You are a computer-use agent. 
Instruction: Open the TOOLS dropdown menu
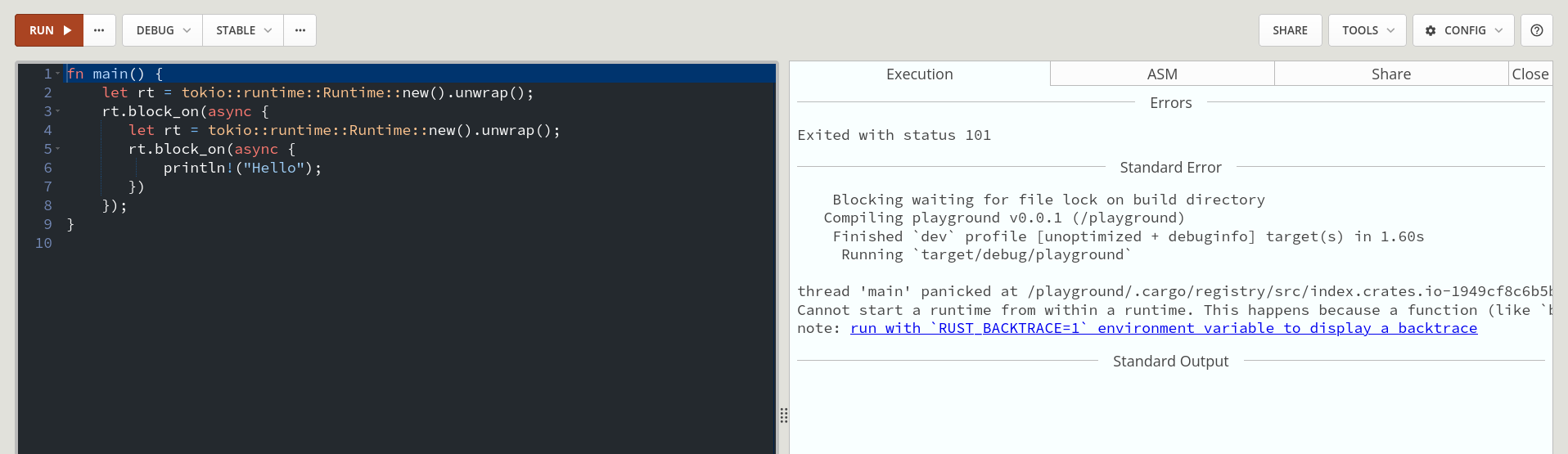point(1367,30)
